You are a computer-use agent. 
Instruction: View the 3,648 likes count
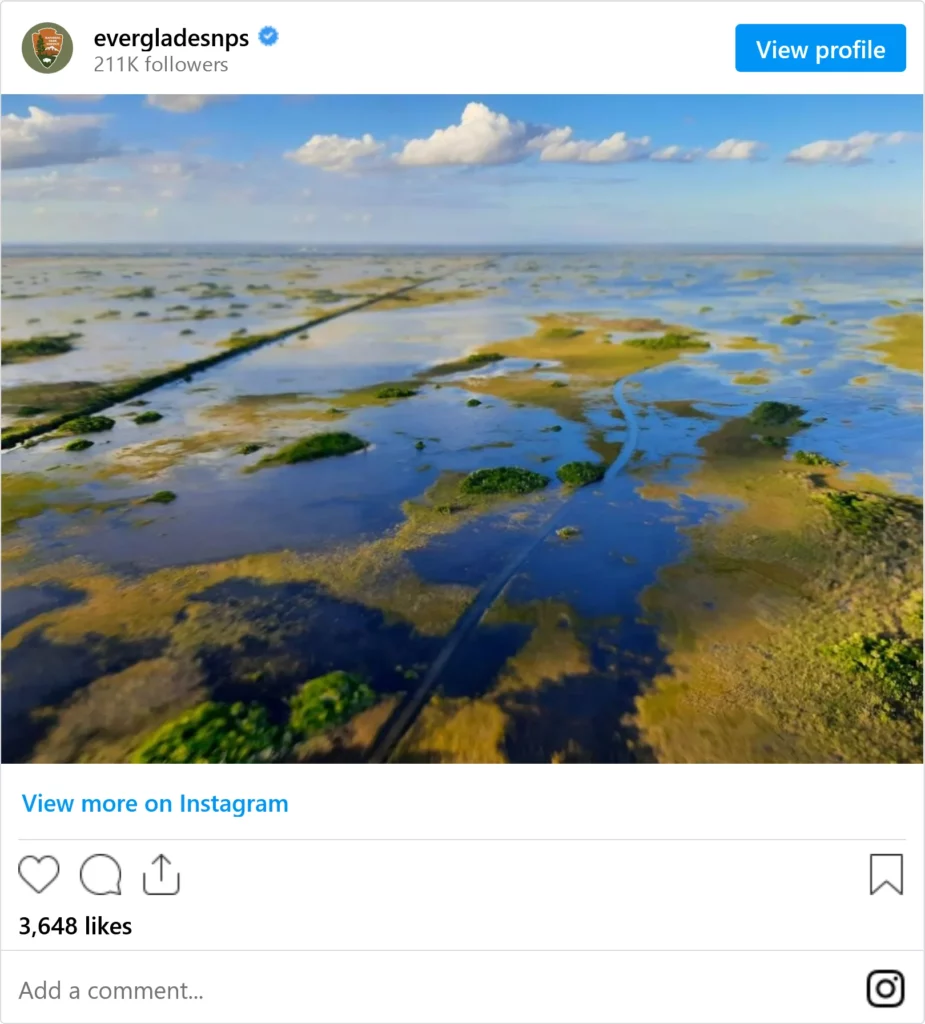pyautogui.click(x=75, y=926)
